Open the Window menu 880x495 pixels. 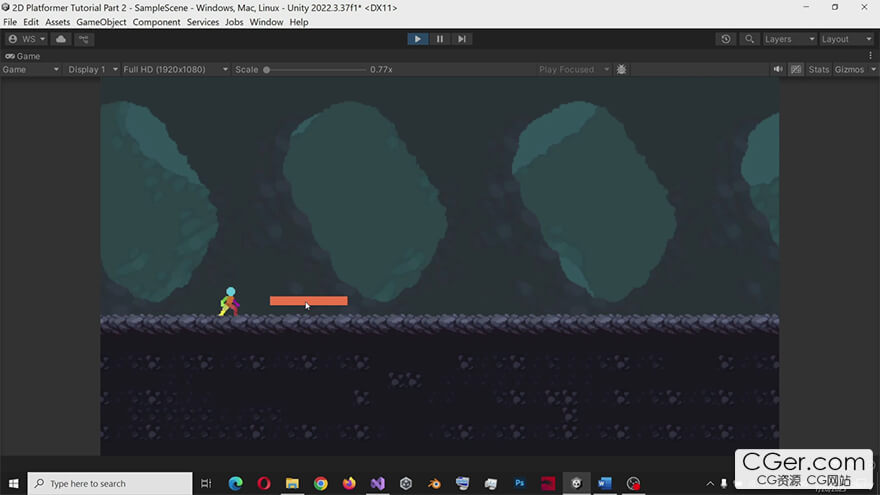266,22
